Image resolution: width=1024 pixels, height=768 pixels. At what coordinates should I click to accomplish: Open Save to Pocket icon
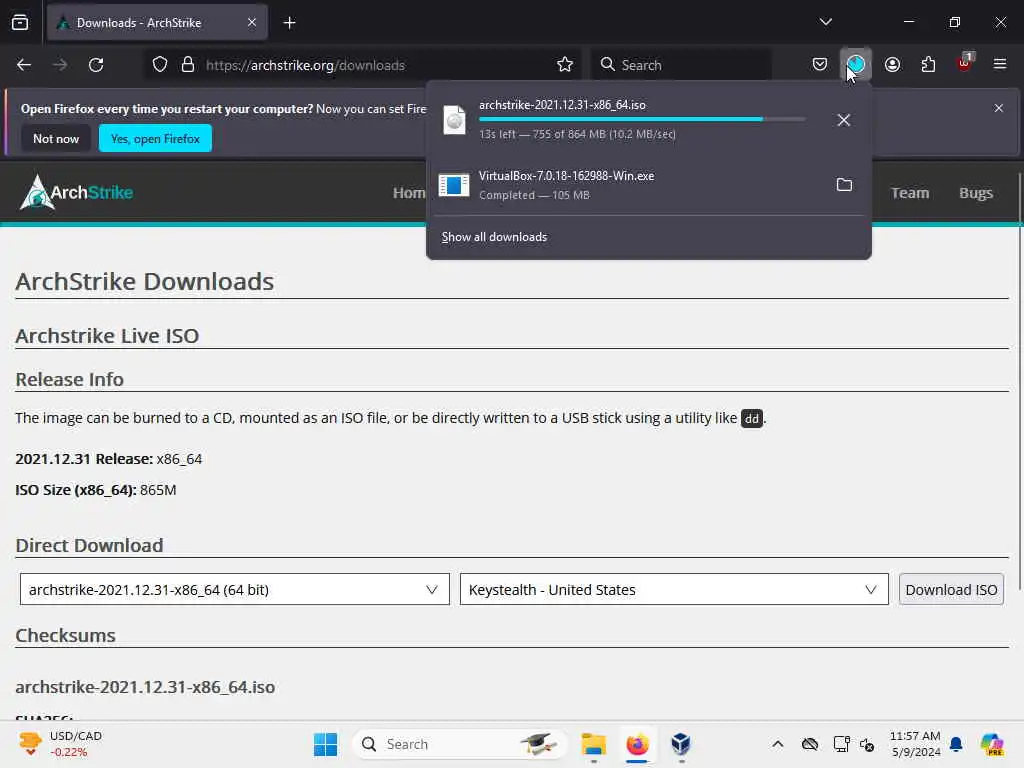(820, 65)
